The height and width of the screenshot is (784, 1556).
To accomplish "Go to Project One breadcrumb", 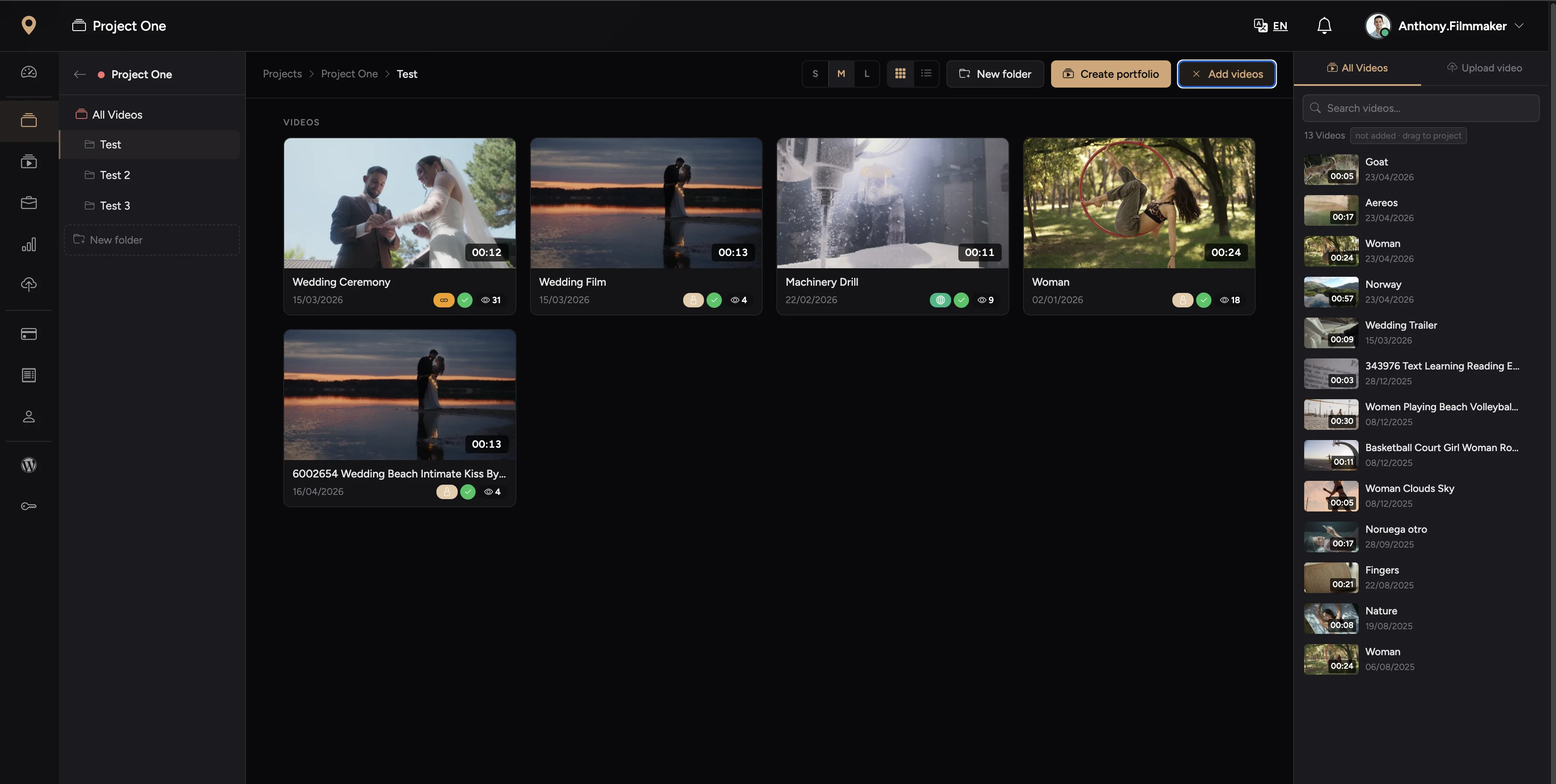I will [x=349, y=74].
